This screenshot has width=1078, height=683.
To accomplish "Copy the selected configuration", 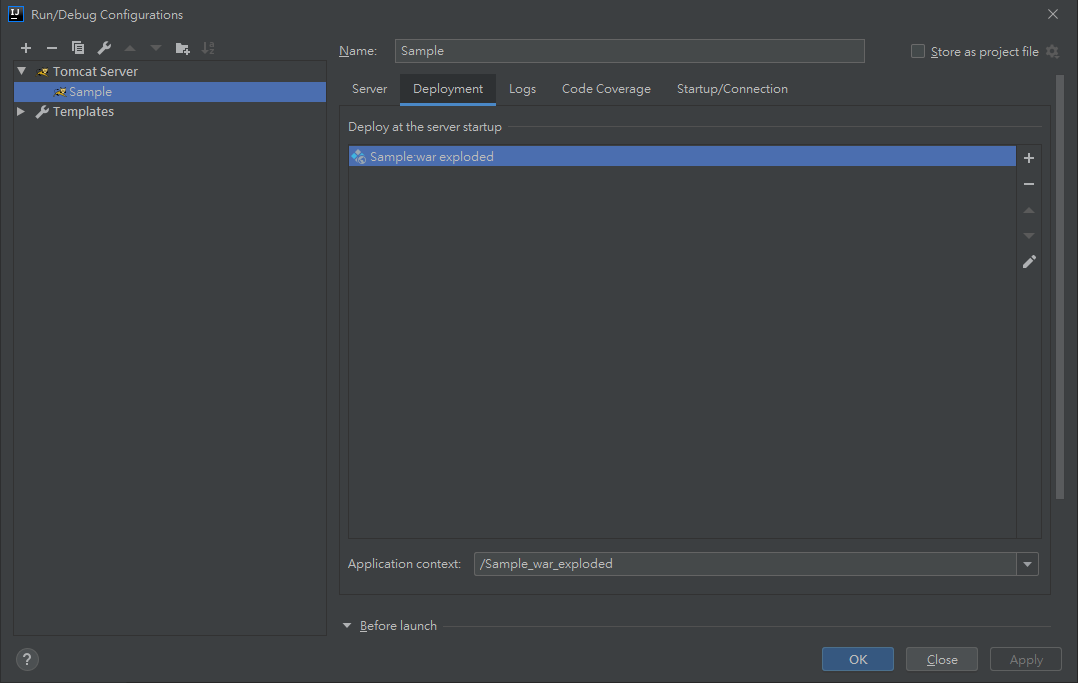I will (78, 47).
